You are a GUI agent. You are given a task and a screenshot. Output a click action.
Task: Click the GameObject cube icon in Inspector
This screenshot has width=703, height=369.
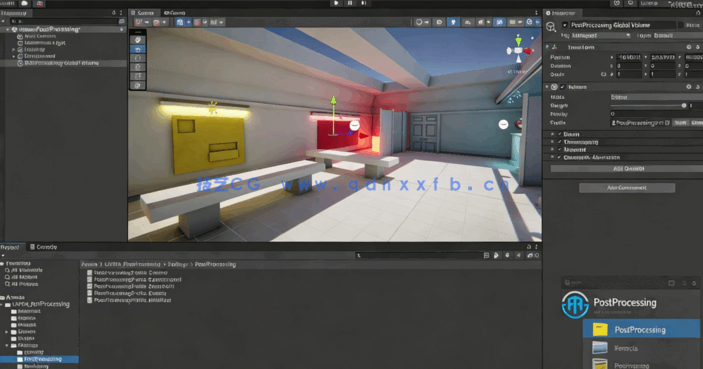(x=551, y=27)
